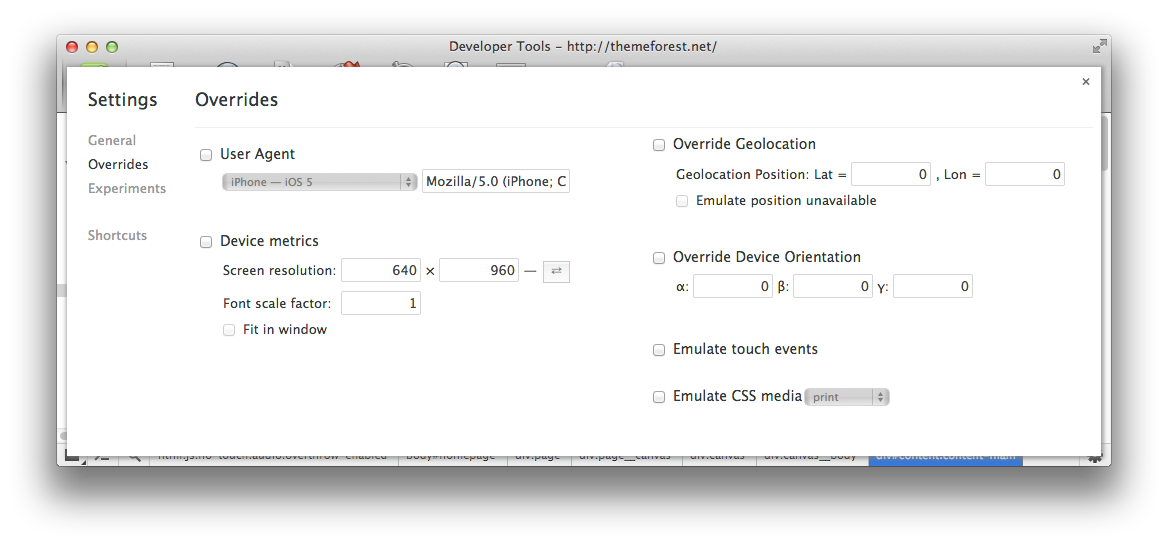
Task: Check Emulate position unavailable
Action: click(682, 201)
